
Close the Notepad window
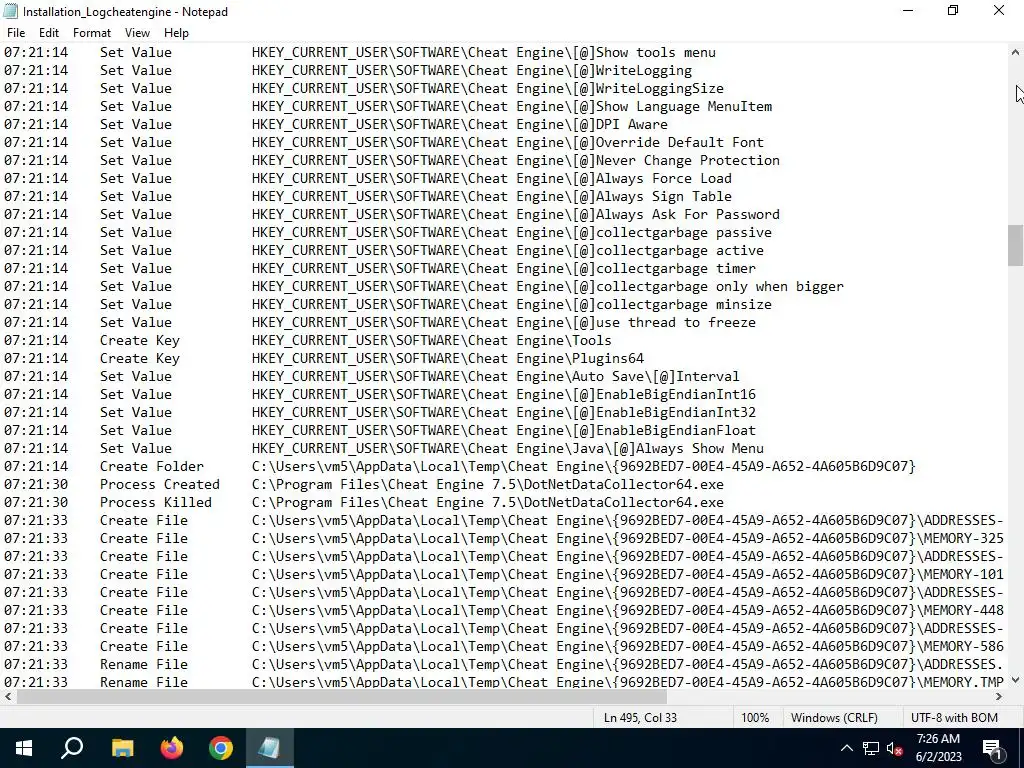click(999, 11)
